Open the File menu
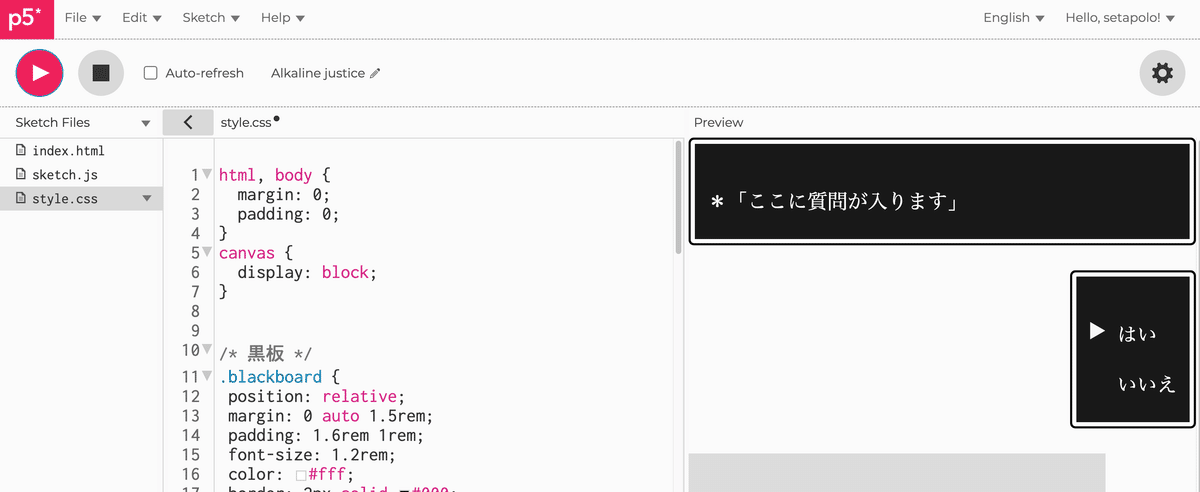 click(x=83, y=18)
